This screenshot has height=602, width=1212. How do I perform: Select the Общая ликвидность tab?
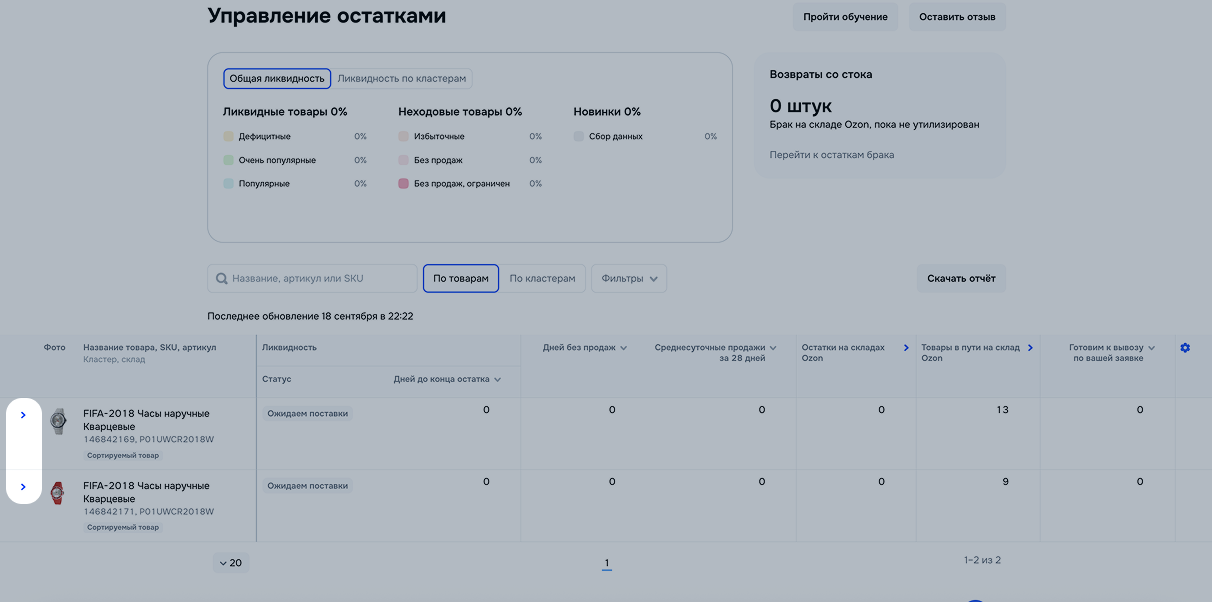tap(277, 79)
